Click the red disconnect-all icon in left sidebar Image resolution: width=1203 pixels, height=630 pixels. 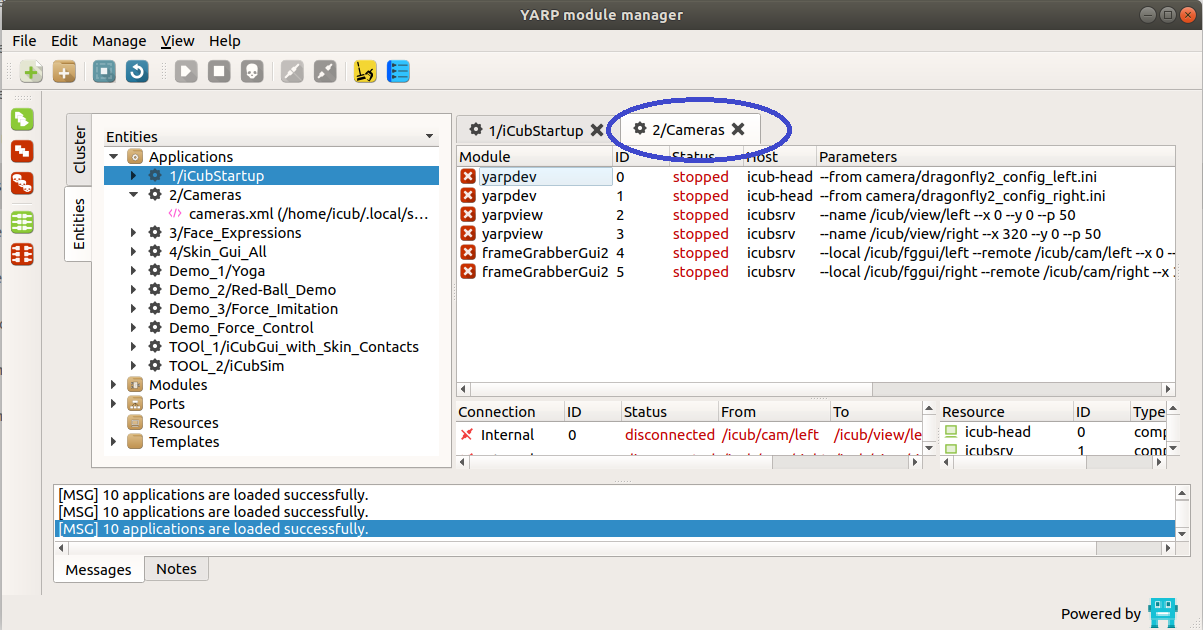(22, 254)
